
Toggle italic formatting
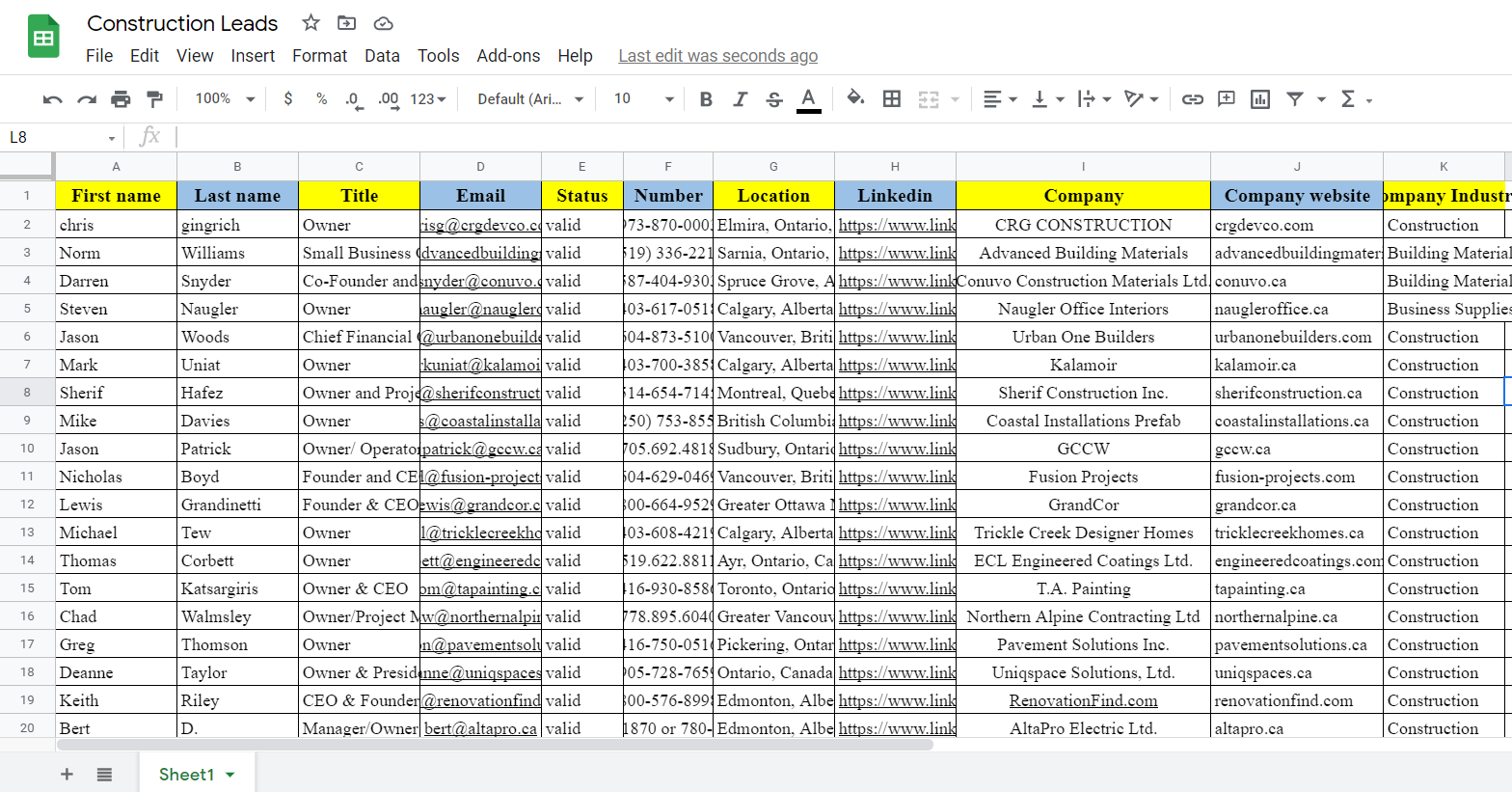coord(740,98)
